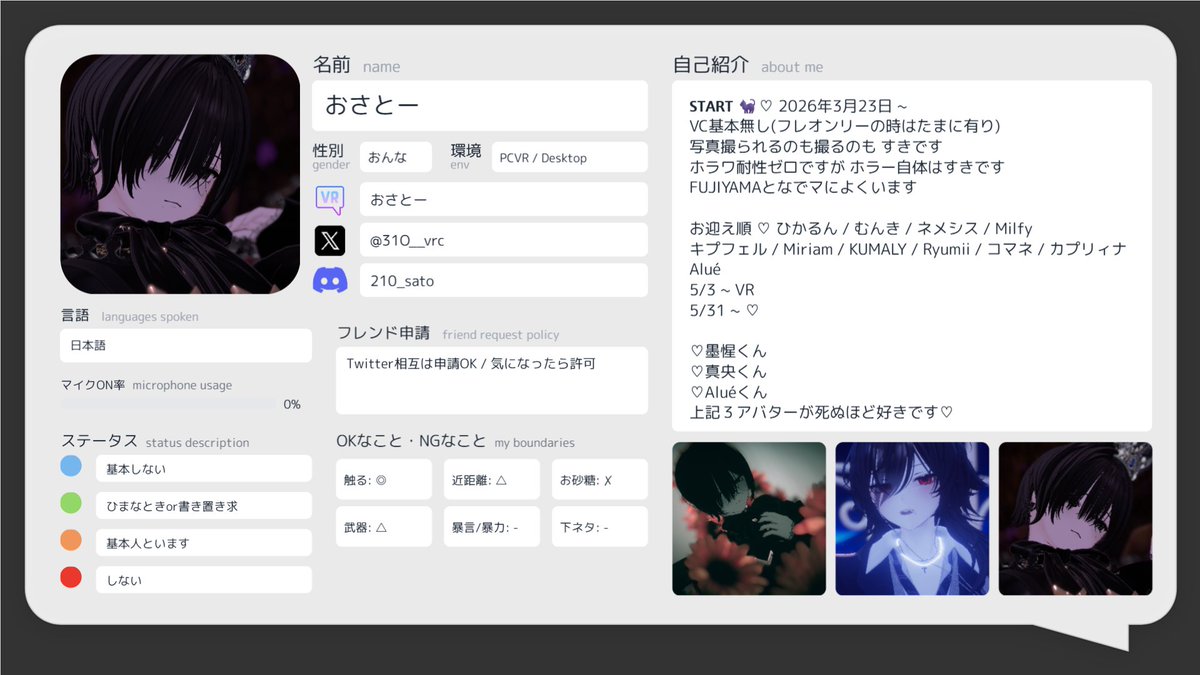Screen dimensions: 1200x675
Task: Click the OKなこと・NGなこと heading
Action: click(x=455, y=441)
